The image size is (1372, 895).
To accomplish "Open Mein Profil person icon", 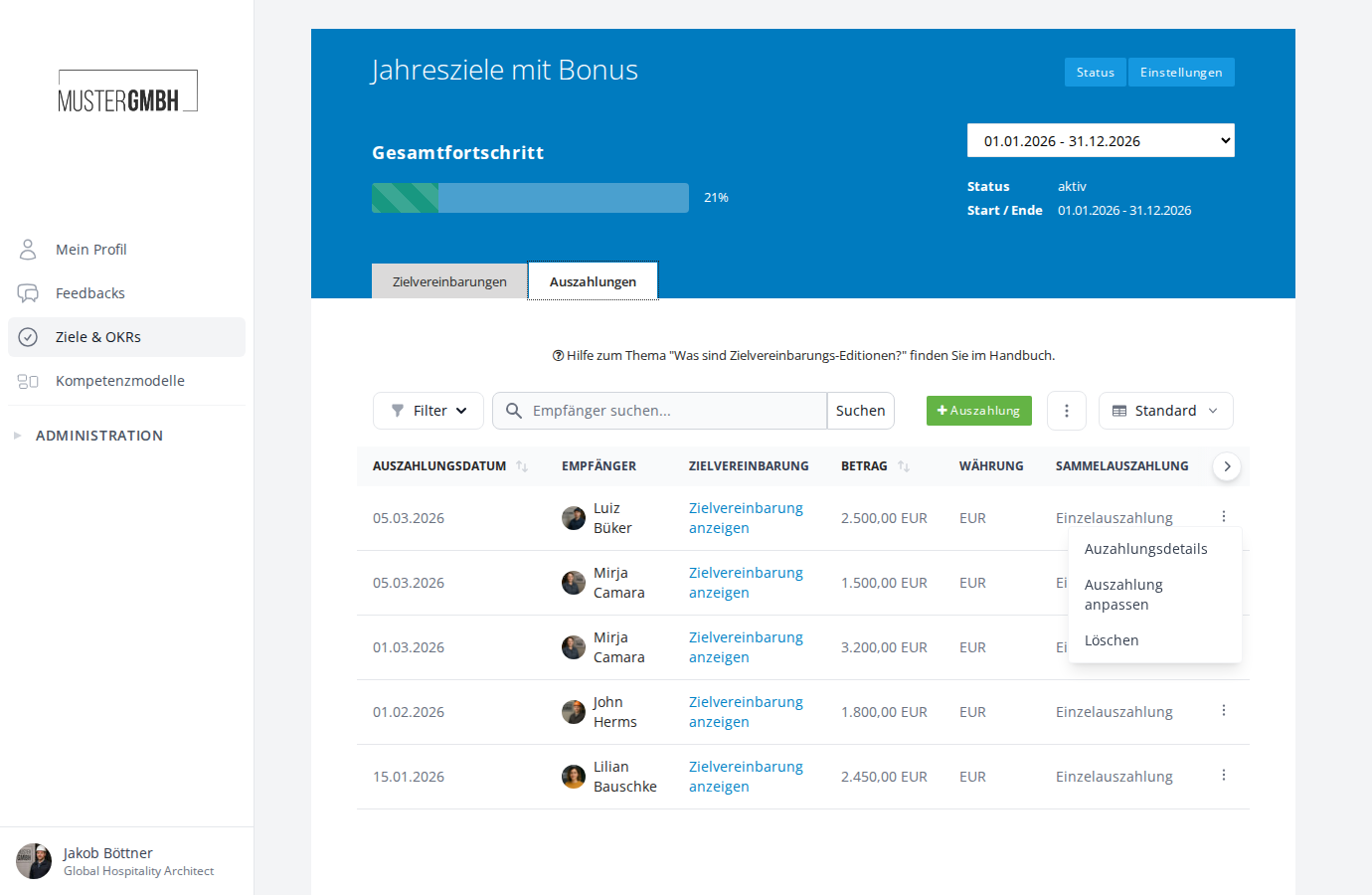I will (28, 250).
